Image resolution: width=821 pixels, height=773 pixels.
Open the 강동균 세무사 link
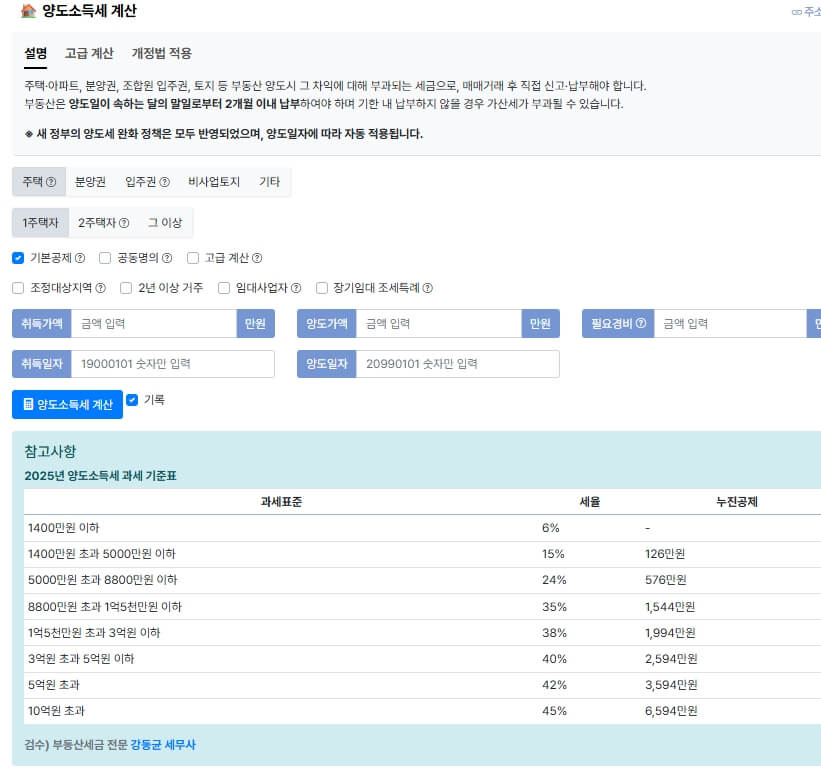(163, 745)
